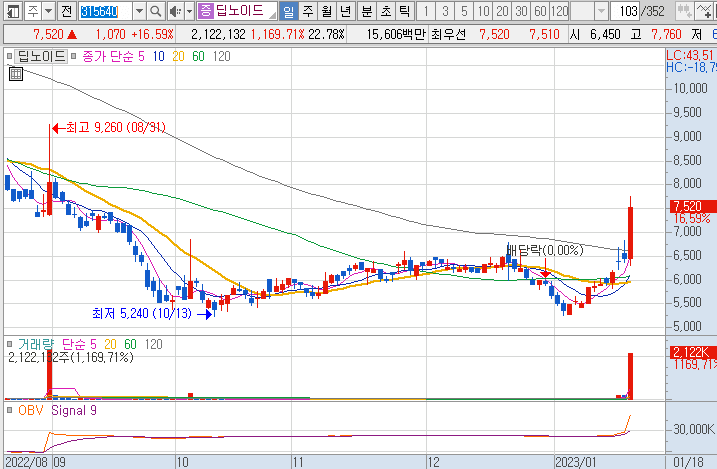Image resolution: width=717 pixels, height=469 pixels.
Task: Select the 60-day moving average legend
Action: (x=198, y=56)
